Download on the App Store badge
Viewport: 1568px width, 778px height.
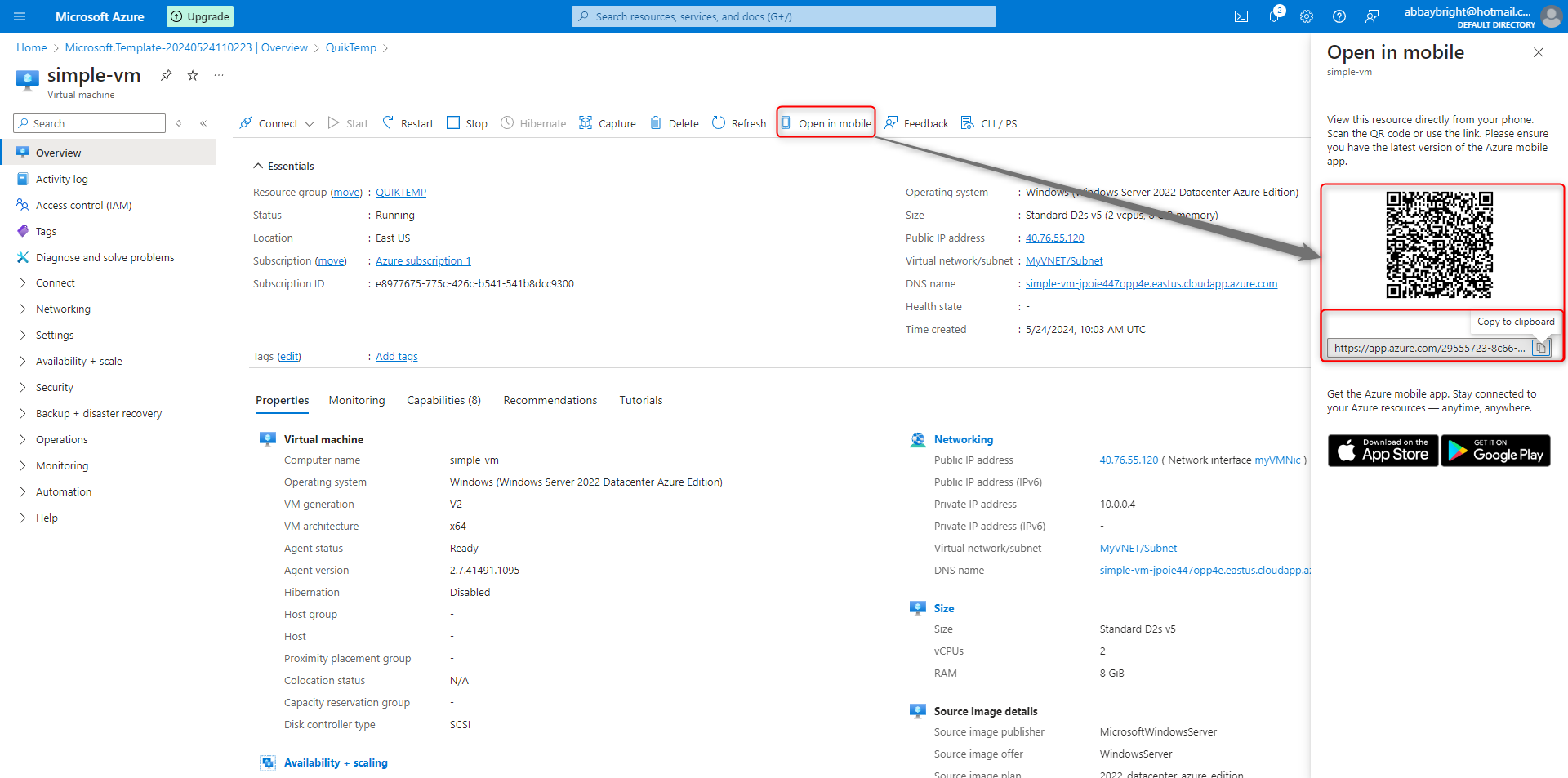1383,451
